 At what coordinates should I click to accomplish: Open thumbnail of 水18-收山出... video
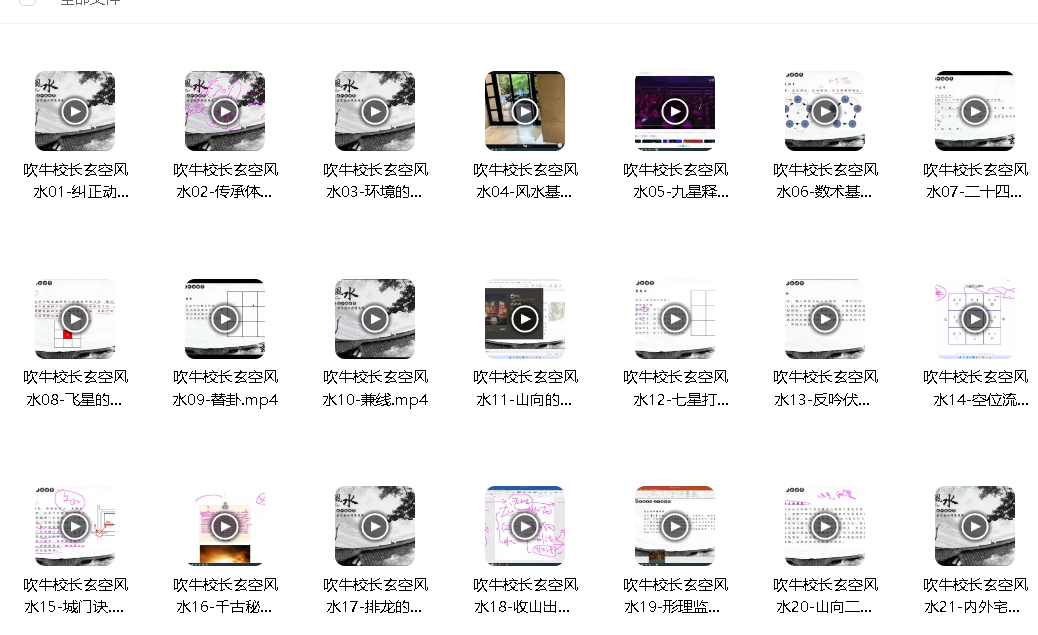[x=525, y=526]
